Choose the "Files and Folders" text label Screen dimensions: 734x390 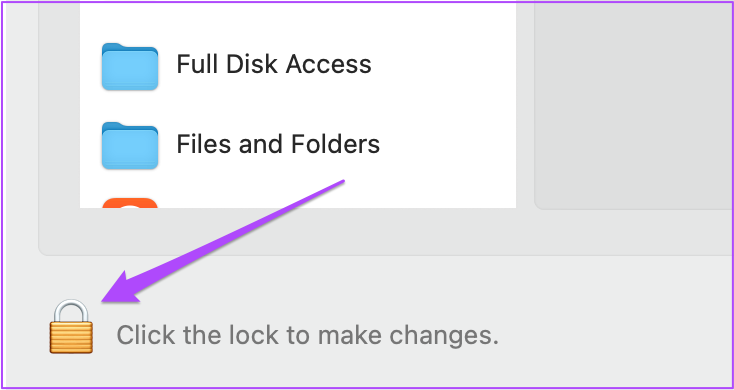(x=278, y=144)
